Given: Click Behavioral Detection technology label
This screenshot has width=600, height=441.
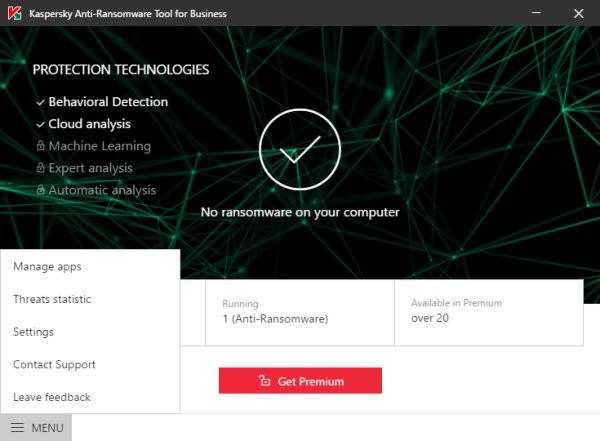Looking at the screenshot, I should 108,102.
